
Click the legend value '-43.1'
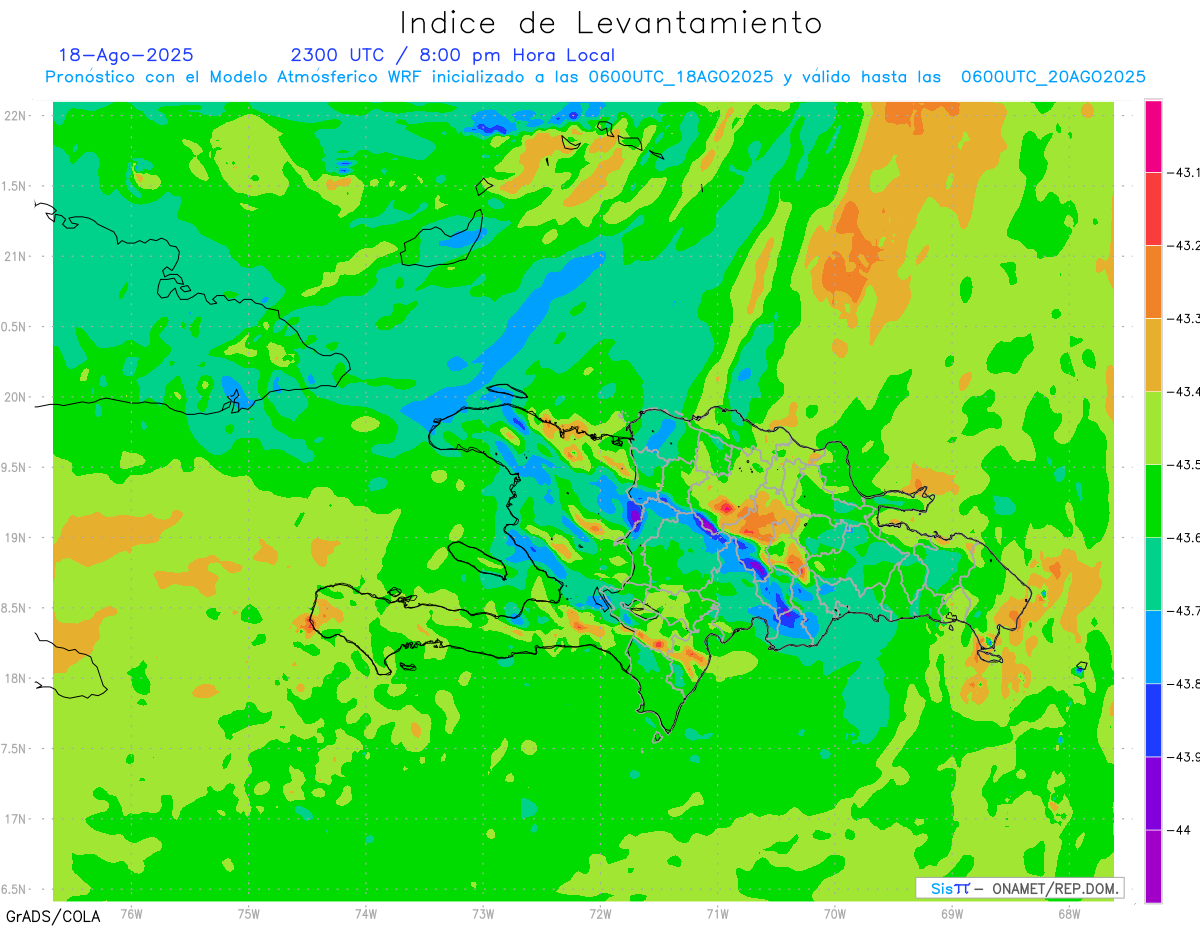click(x=1183, y=173)
